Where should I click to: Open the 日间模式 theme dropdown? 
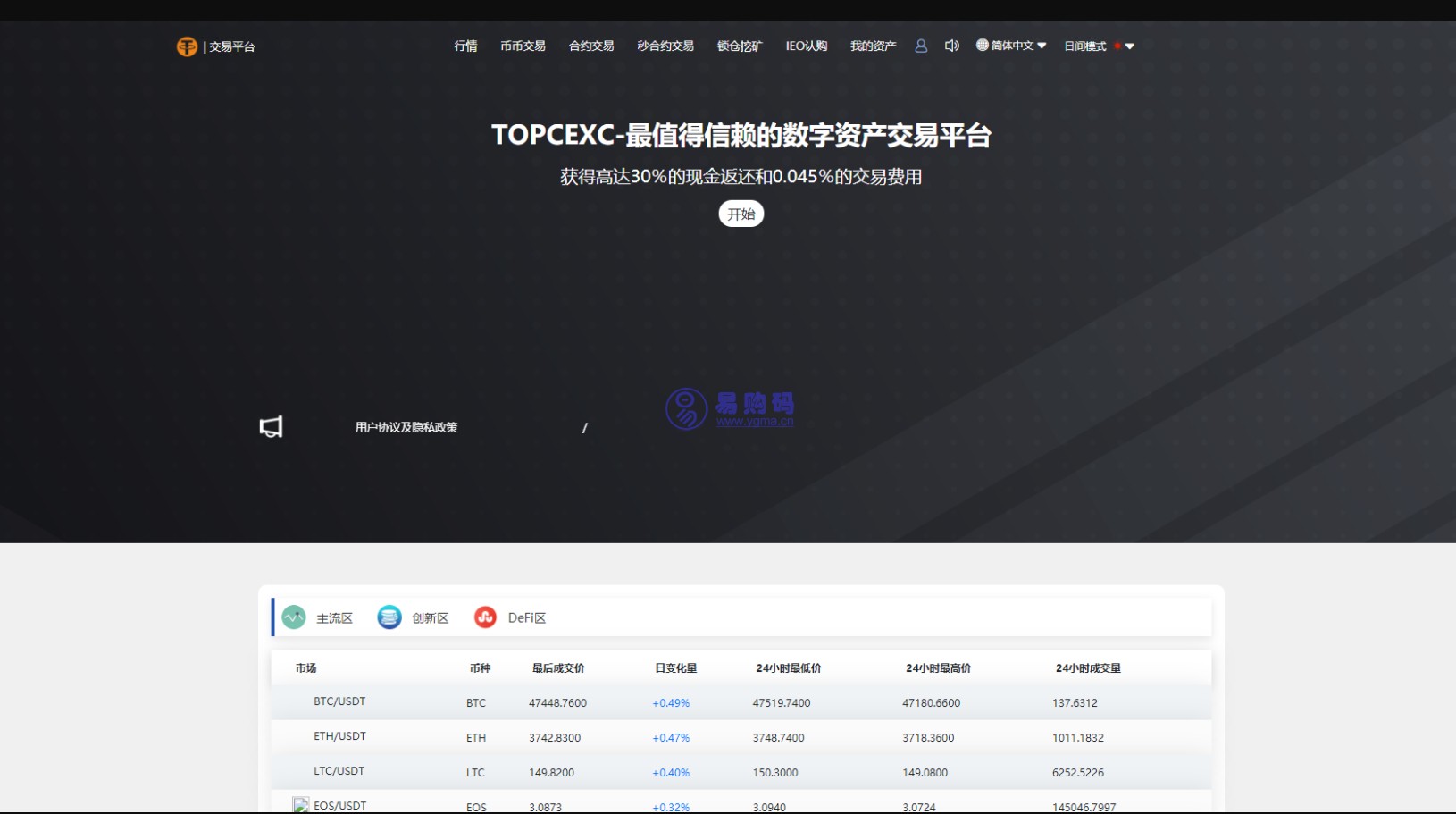point(1085,46)
